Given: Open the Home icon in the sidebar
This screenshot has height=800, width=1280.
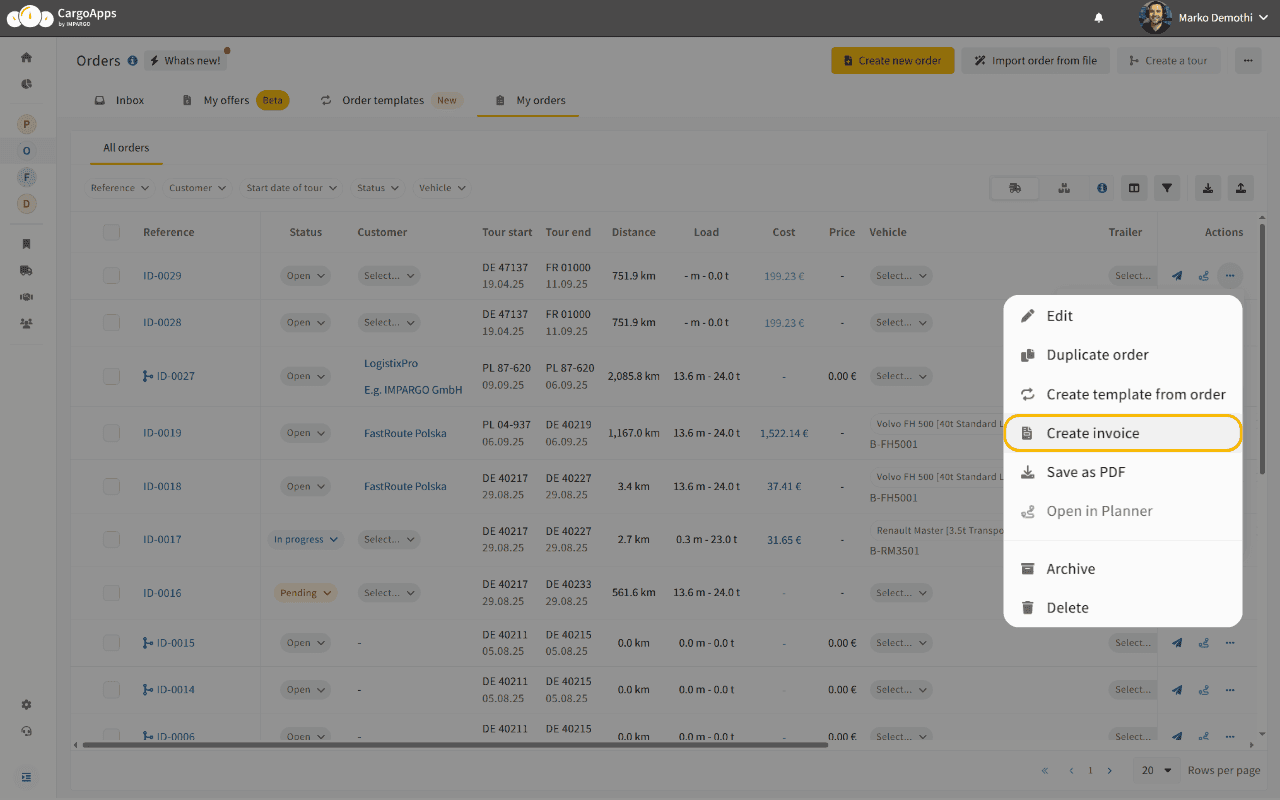Looking at the screenshot, I should pyautogui.click(x=26, y=57).
